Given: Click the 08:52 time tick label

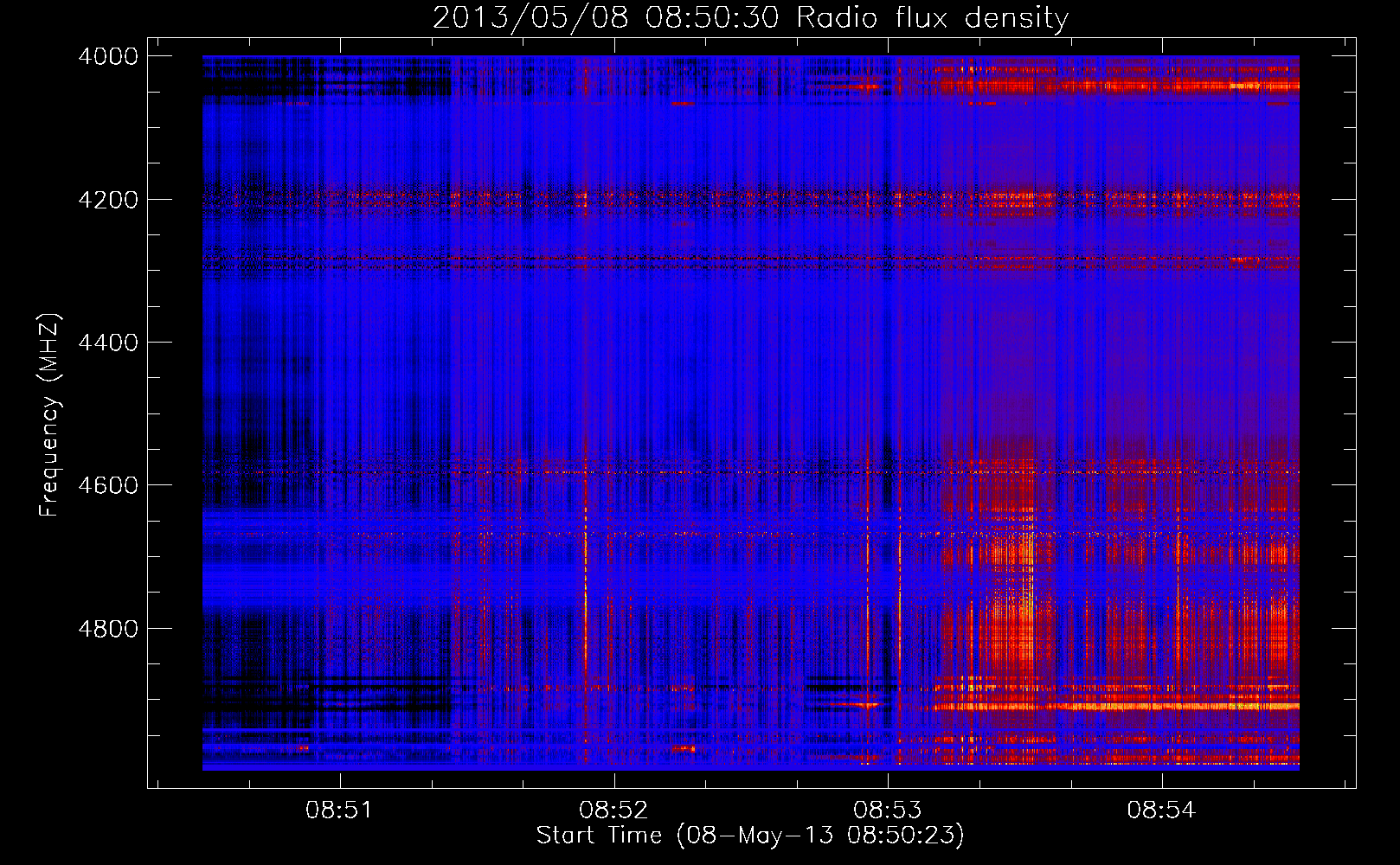Looking at the screenshot, I should pyautogui.click(x=613, y=811).
